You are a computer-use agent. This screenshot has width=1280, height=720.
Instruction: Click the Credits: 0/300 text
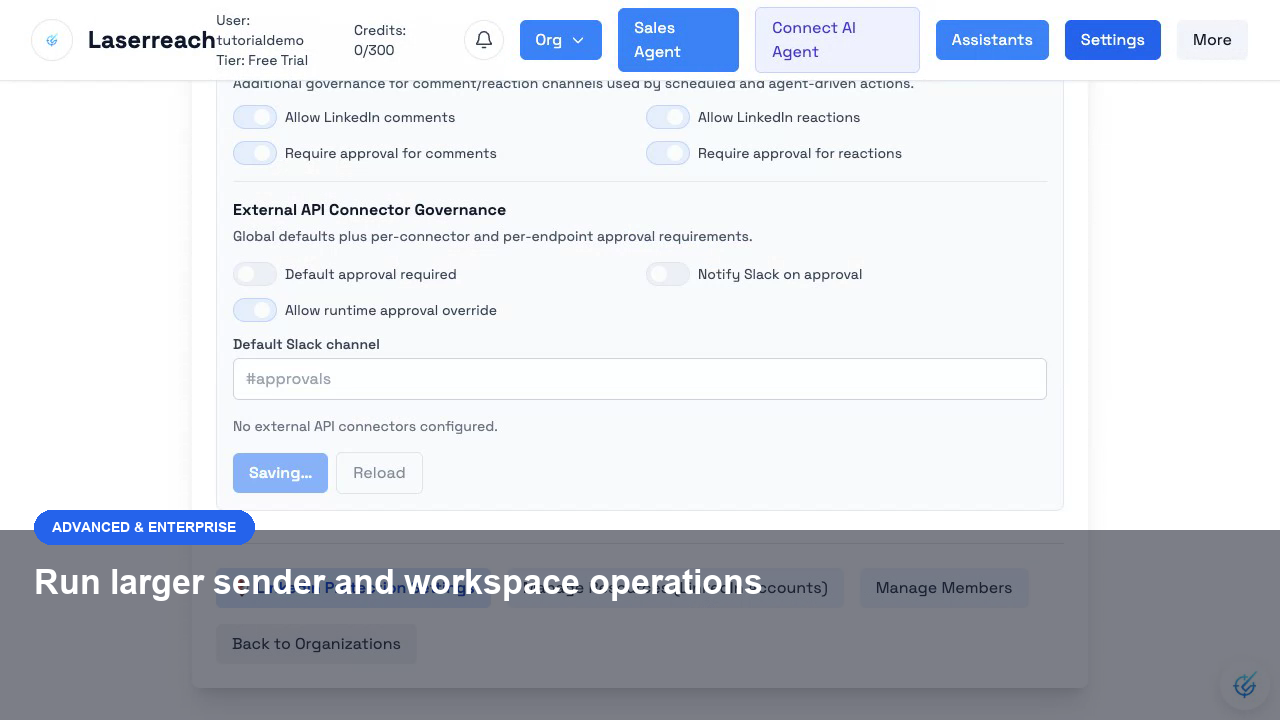coord(380,40)
